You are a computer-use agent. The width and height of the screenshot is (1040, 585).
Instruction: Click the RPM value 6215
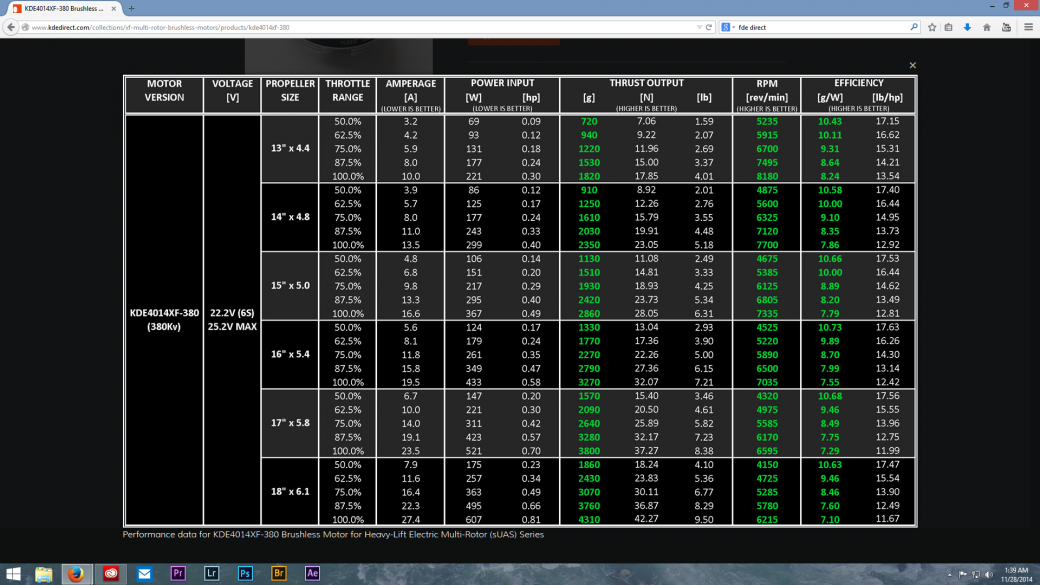(x=767, y=519)
